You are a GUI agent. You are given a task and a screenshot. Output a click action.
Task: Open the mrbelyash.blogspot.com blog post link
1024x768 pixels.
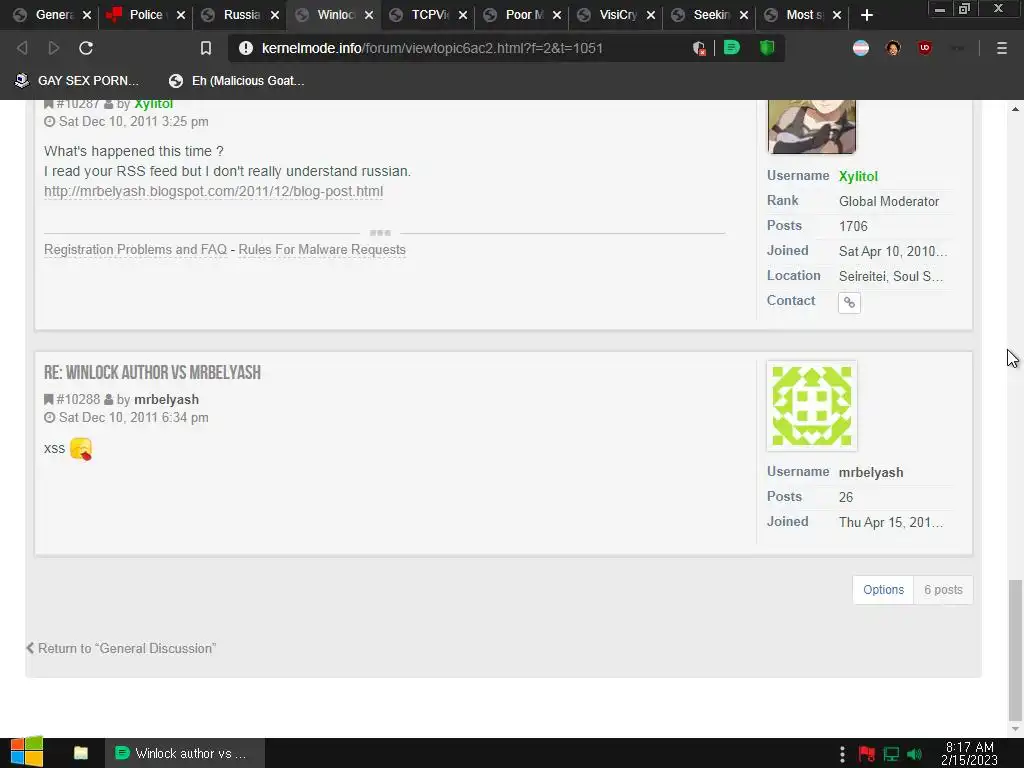click(214, 191)
